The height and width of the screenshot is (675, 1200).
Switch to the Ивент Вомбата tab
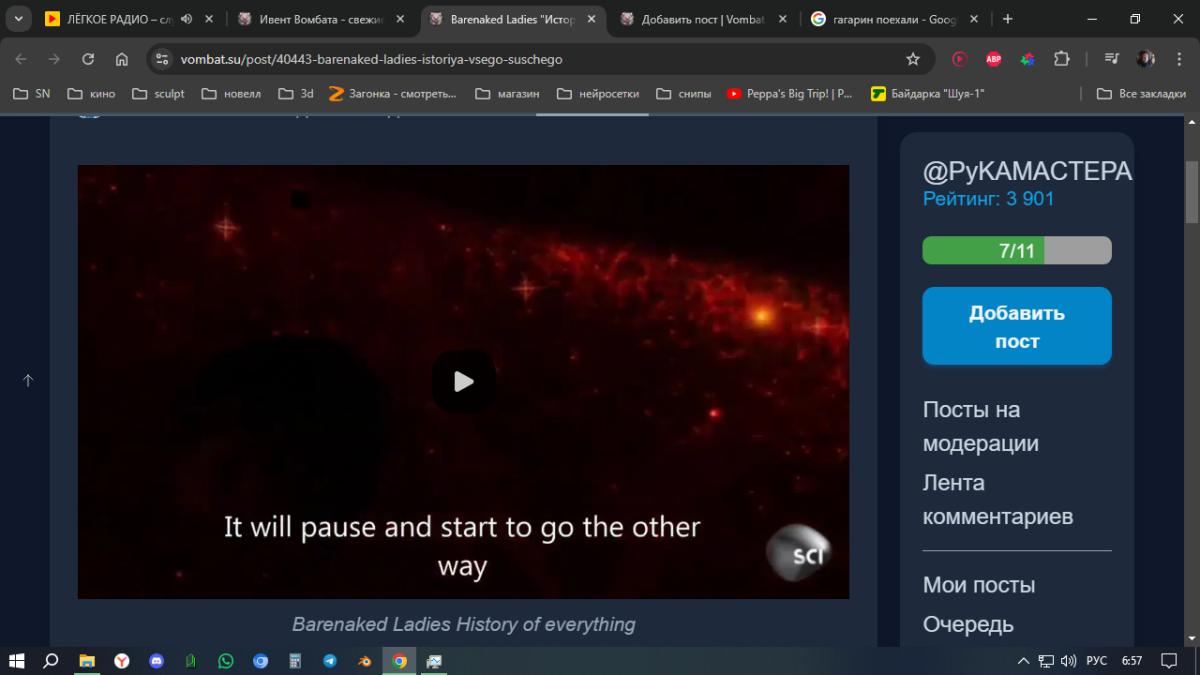[318, 19]
